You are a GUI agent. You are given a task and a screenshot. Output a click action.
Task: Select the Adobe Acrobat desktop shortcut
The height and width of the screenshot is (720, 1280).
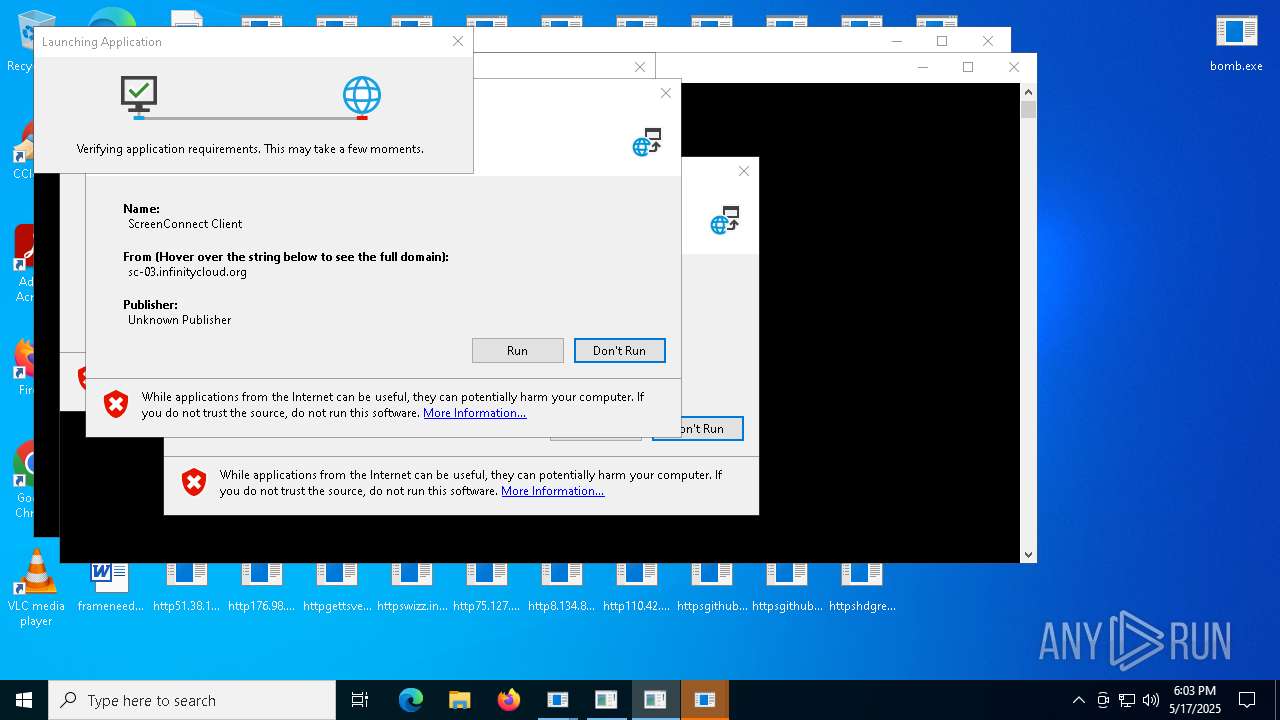point(24,264)
